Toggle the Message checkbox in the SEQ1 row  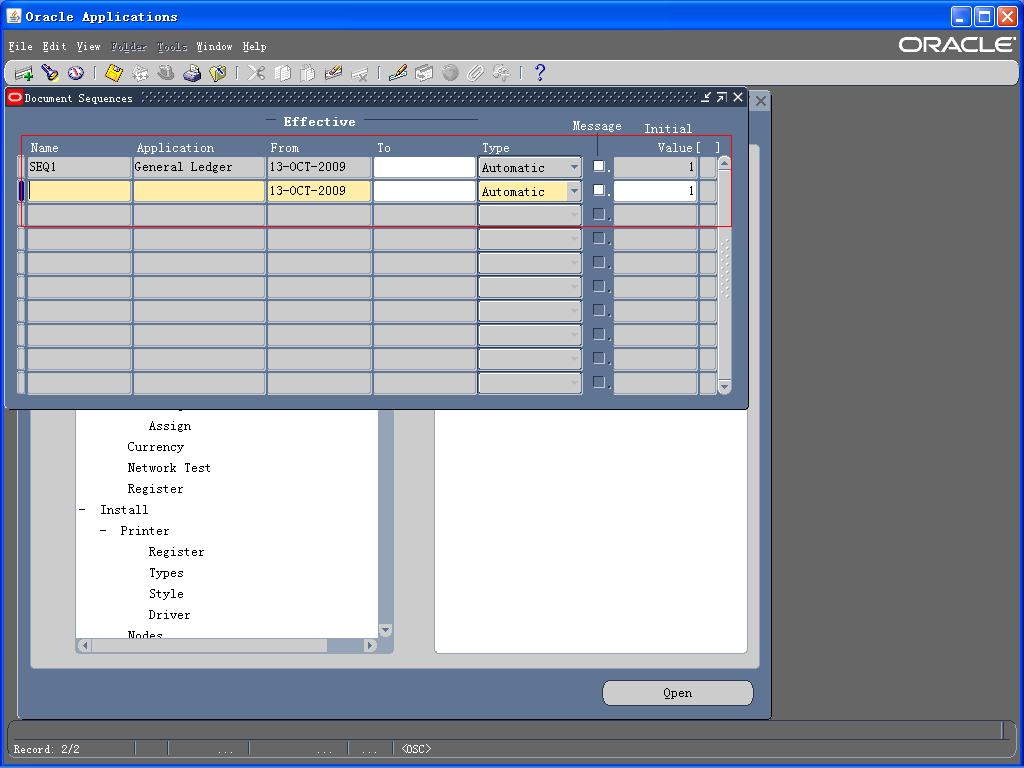click(599, 166)
